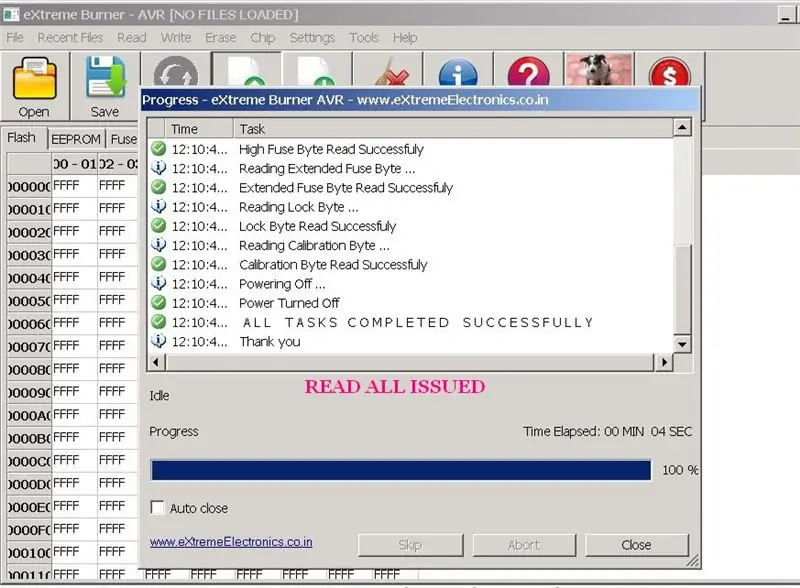Click green check icon beside High Fuse Byte Read

[x=159, y=149]
